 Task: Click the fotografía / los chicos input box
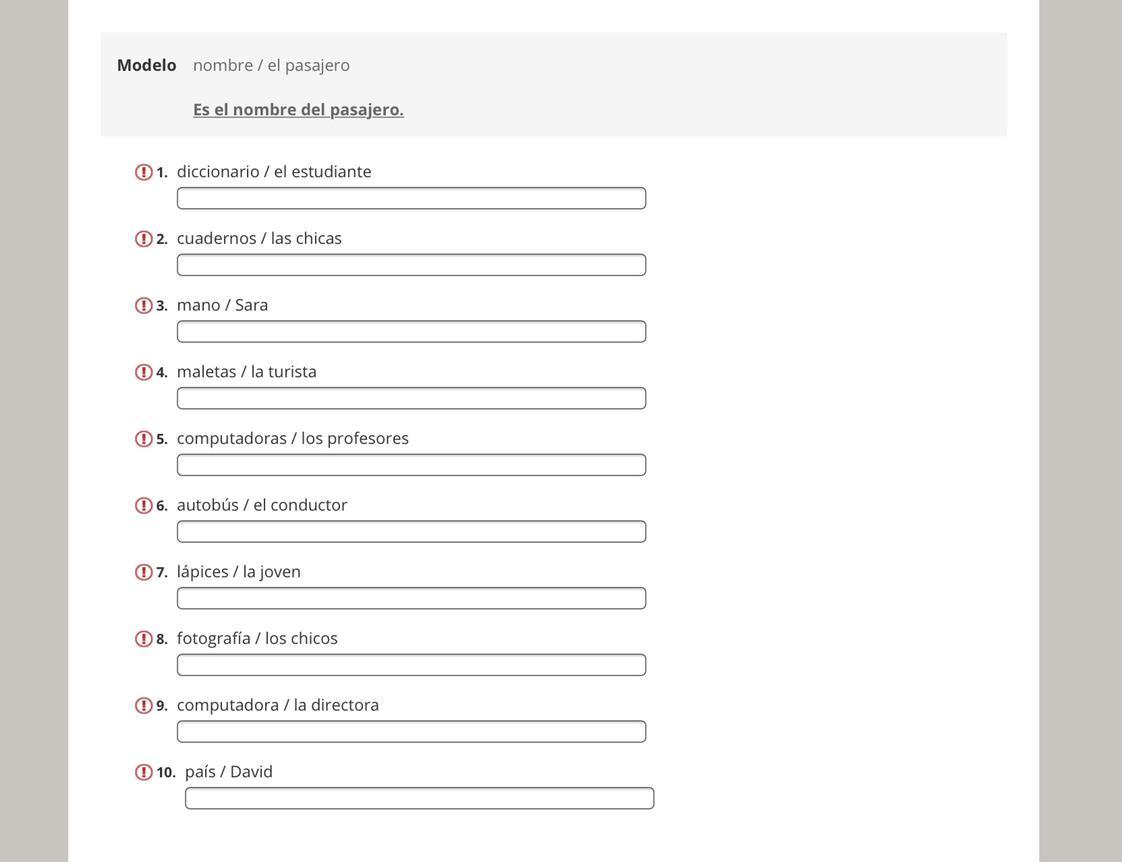click(x=411, y=665)
